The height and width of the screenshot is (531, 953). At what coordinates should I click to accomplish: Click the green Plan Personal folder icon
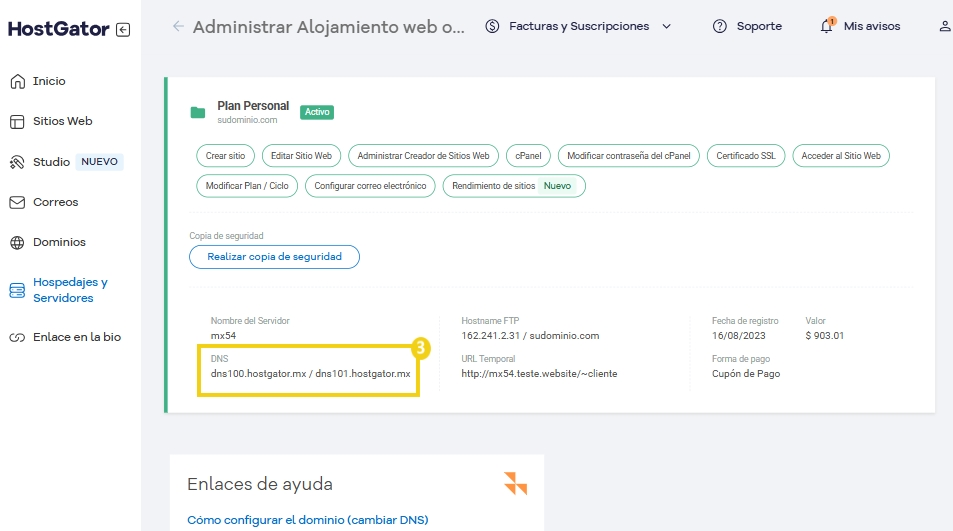pos(198,112)
